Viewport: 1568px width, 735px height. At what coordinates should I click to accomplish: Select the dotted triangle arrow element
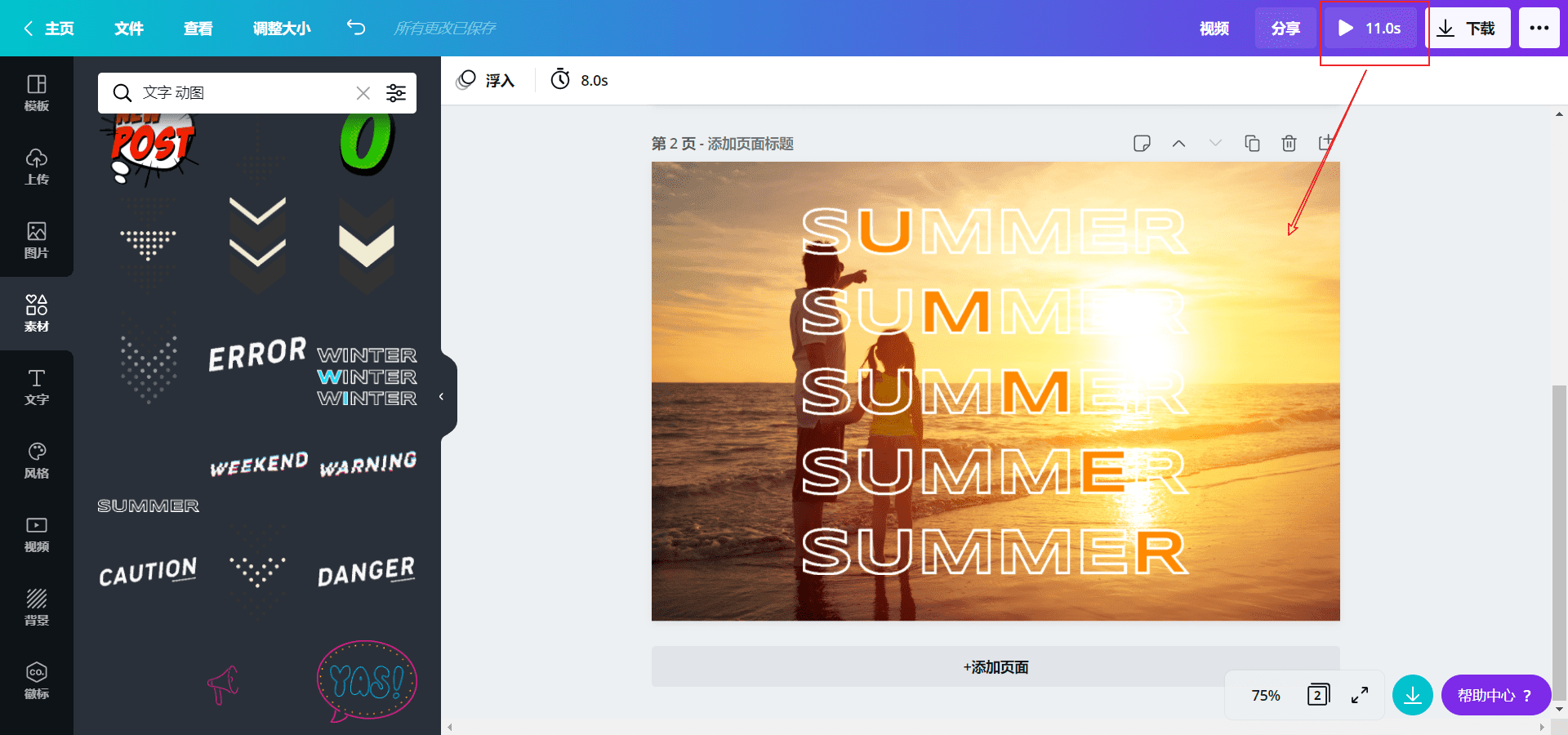tap(148, 244)
